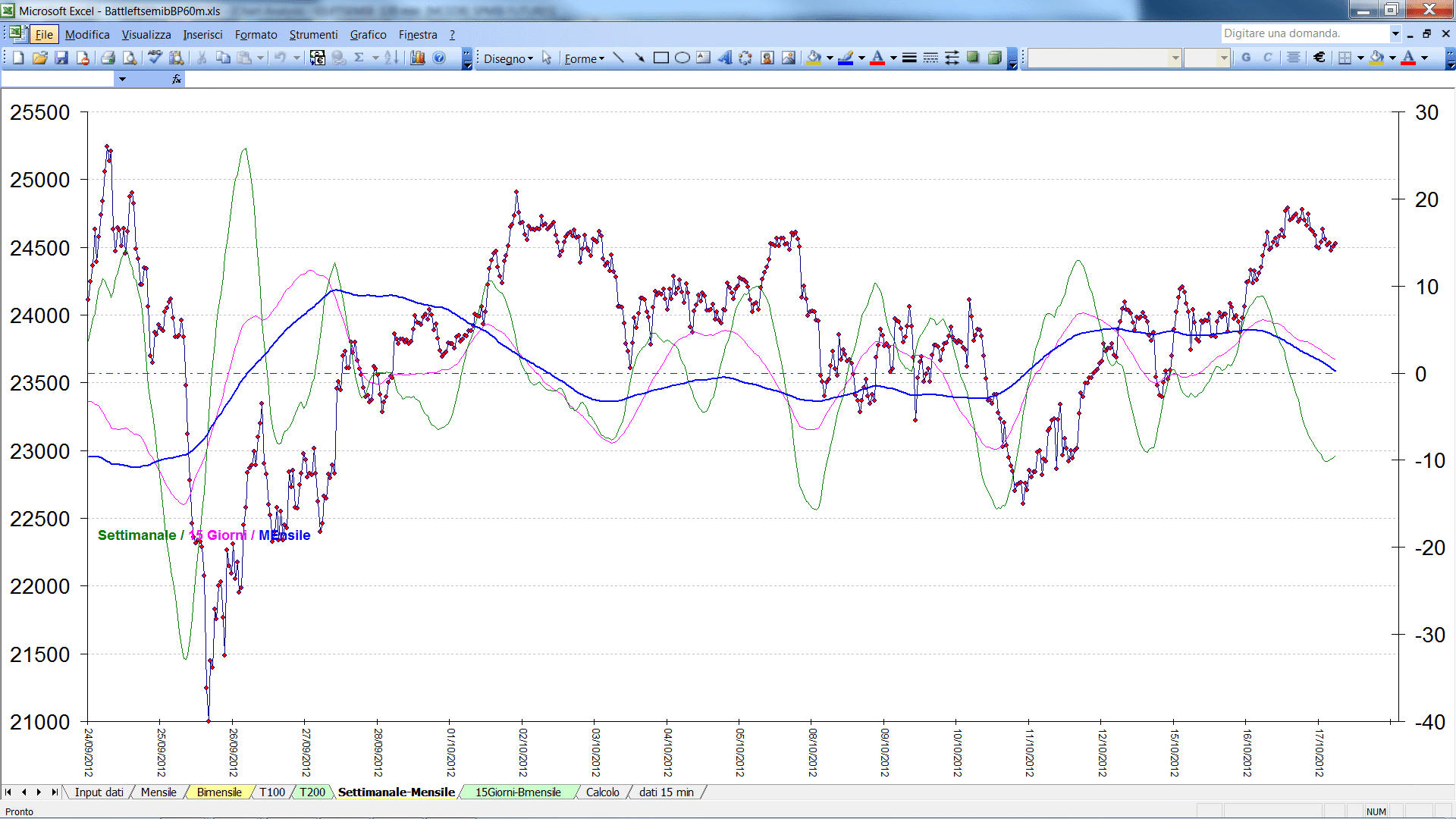This screenshot has height=819, width=1456.
Task: Select the Arrow drawing tool
Action: [x=640, y=58]
